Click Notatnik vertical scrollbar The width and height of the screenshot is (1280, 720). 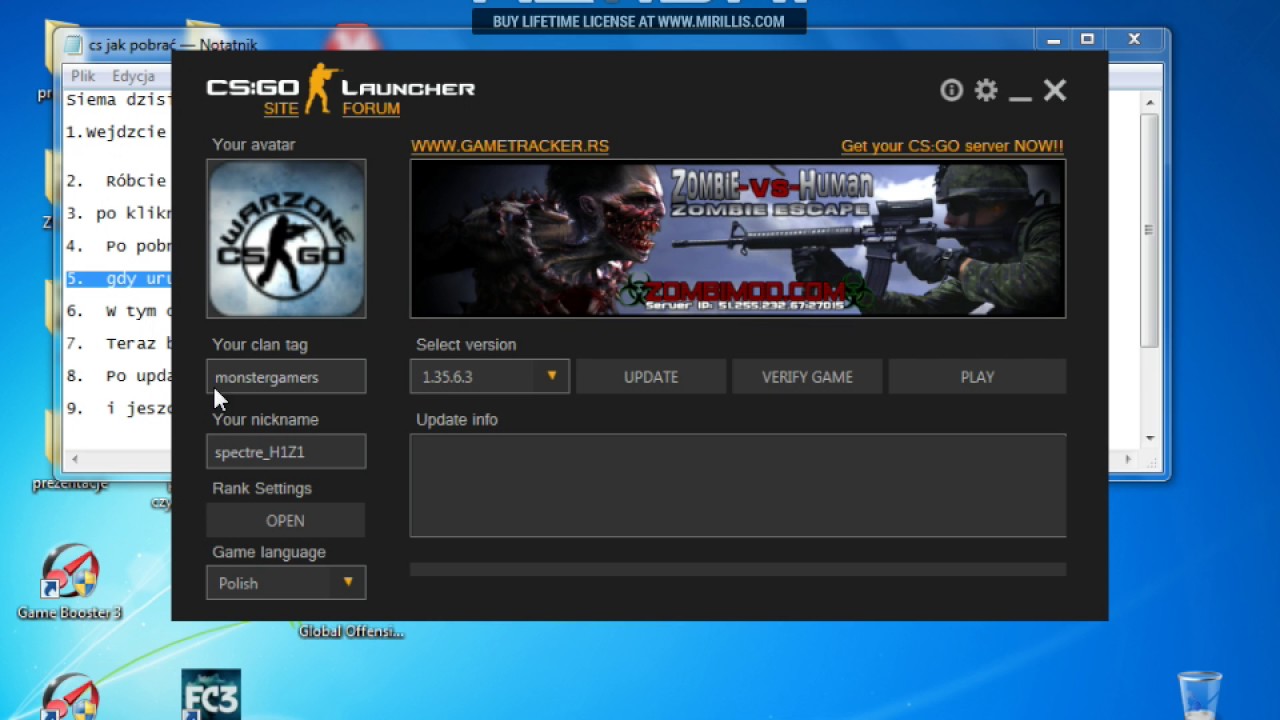tap(1150, 230)
